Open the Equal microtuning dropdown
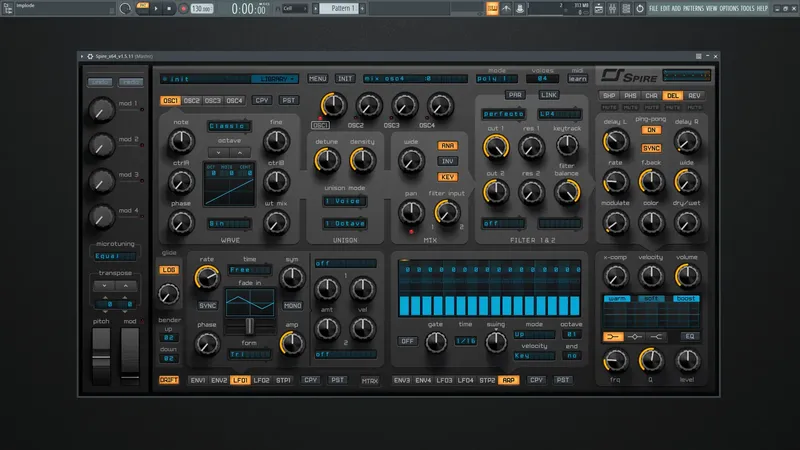Screen dimensions: 800x450 [115, 256]
